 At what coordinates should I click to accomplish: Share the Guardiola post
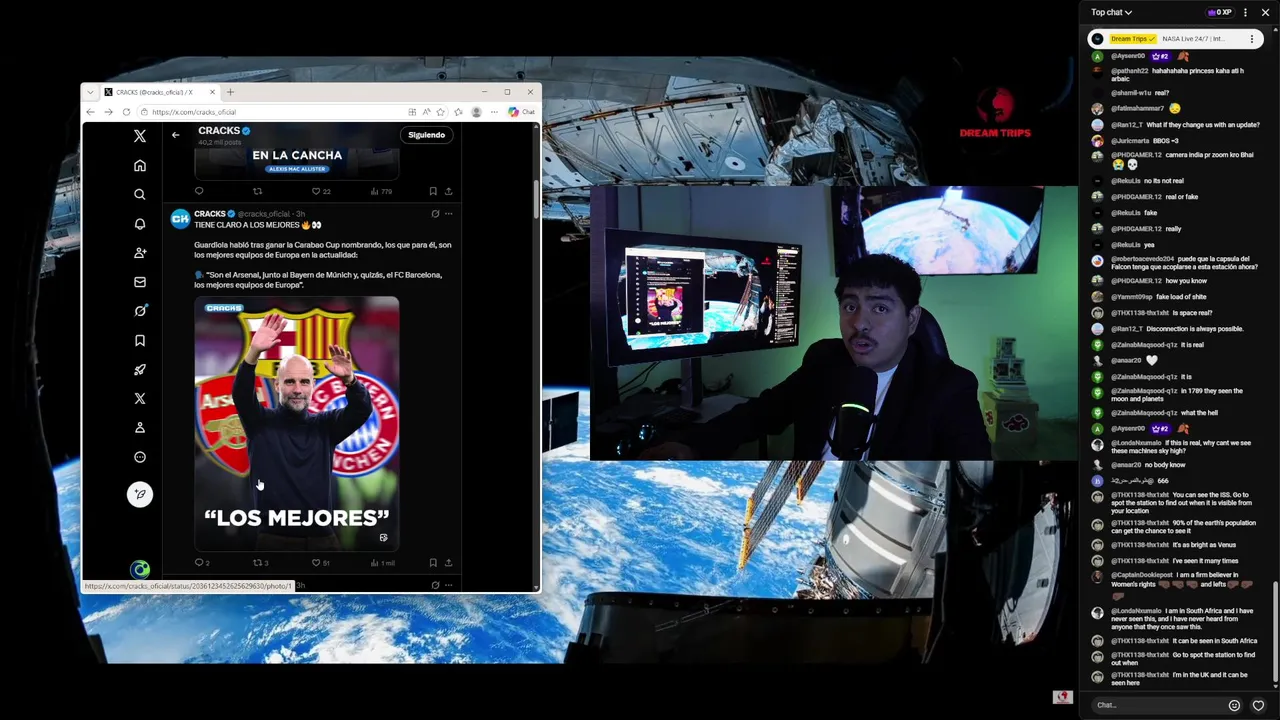[x=448, y=563]
